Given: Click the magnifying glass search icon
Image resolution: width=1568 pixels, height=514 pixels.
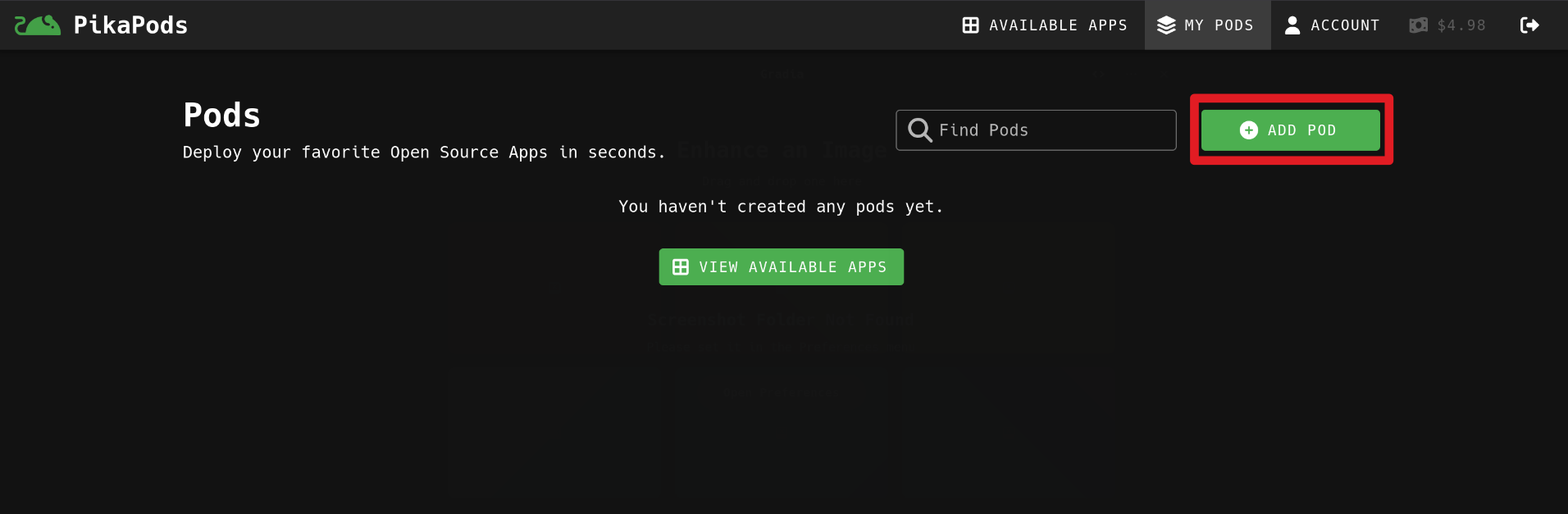Looking at the screenshot, I should (920, 130).
